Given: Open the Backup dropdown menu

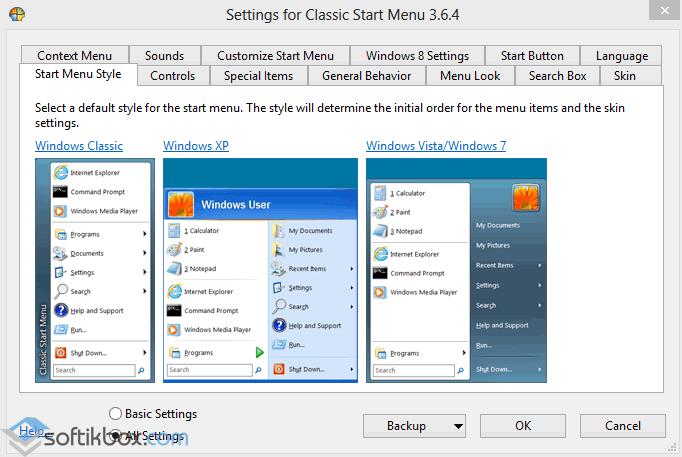Looking at the screenshot, I should click(414, 426).
